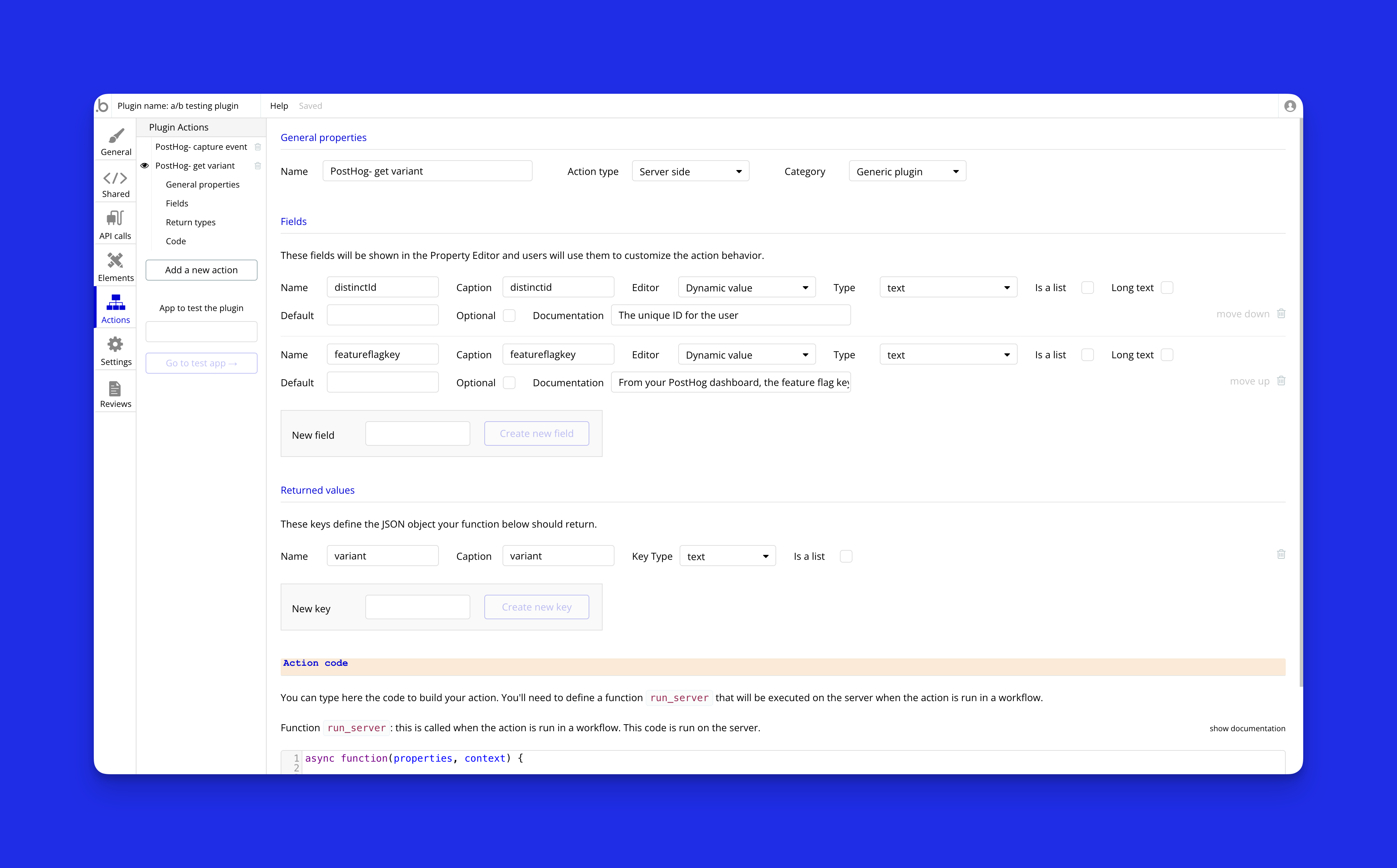This screenshot has width=1397, height=868.
Task: Delete the variant returned value row
Action: [x=1280, y=555]
